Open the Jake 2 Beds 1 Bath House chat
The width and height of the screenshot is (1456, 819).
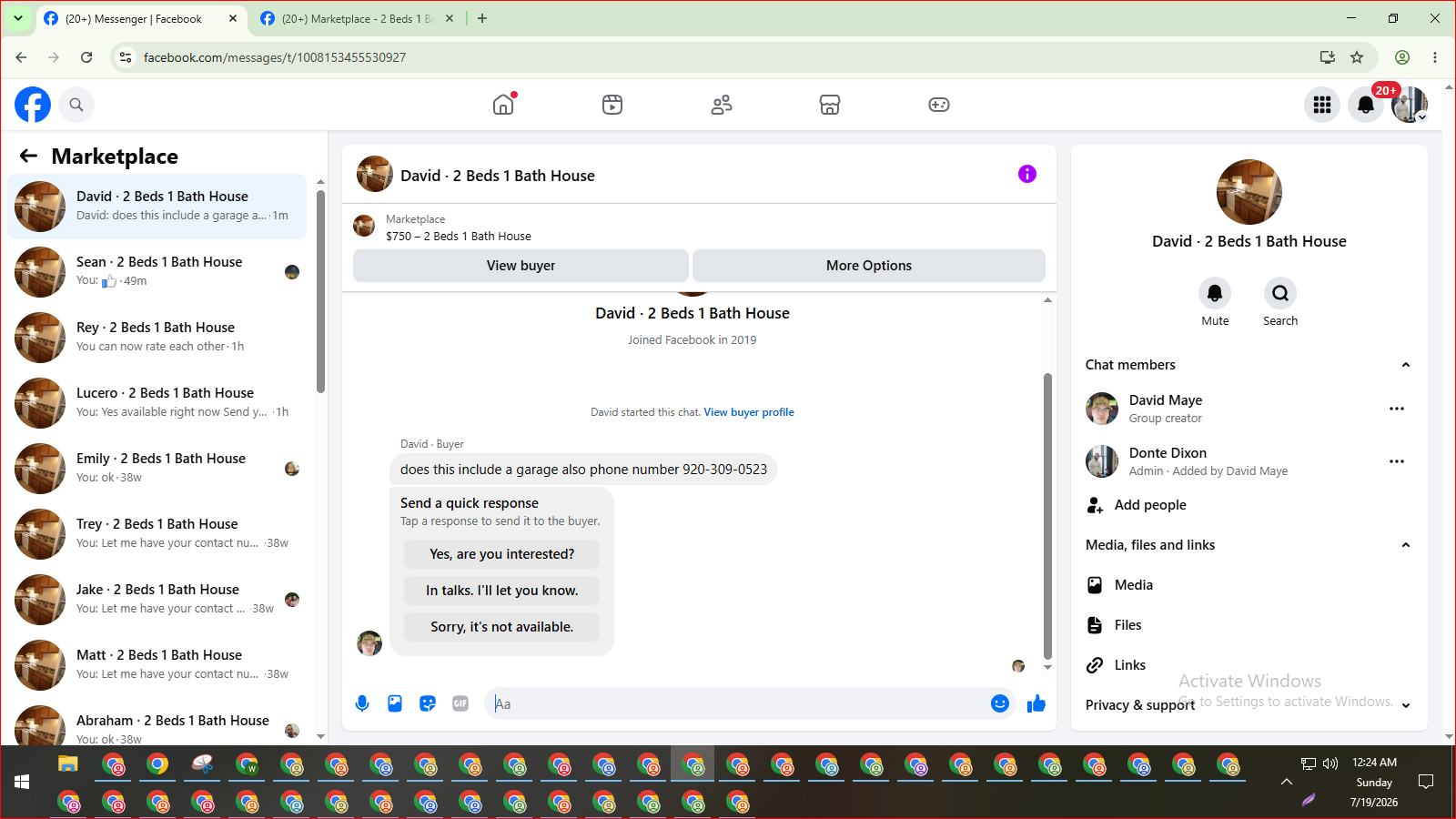(x=157, y=600)
